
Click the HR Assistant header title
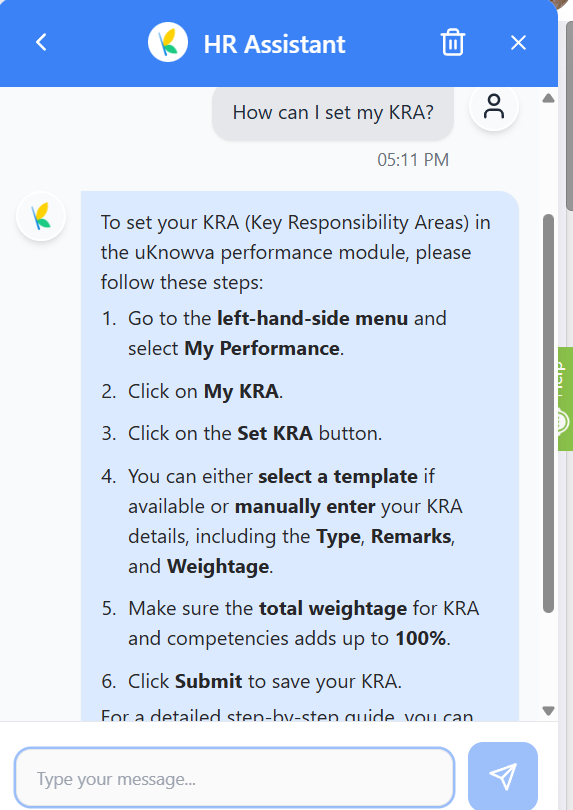point(274,44)
